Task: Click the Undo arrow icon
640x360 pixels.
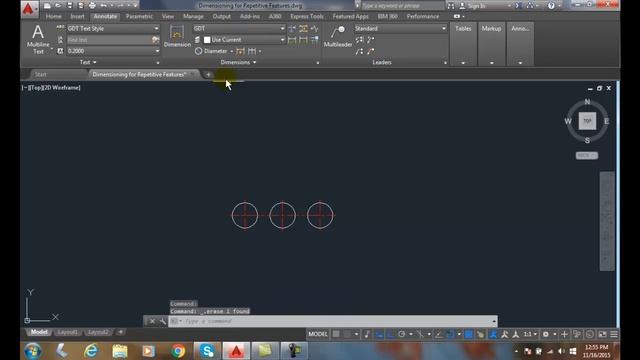Action: (x=104, y=6)
